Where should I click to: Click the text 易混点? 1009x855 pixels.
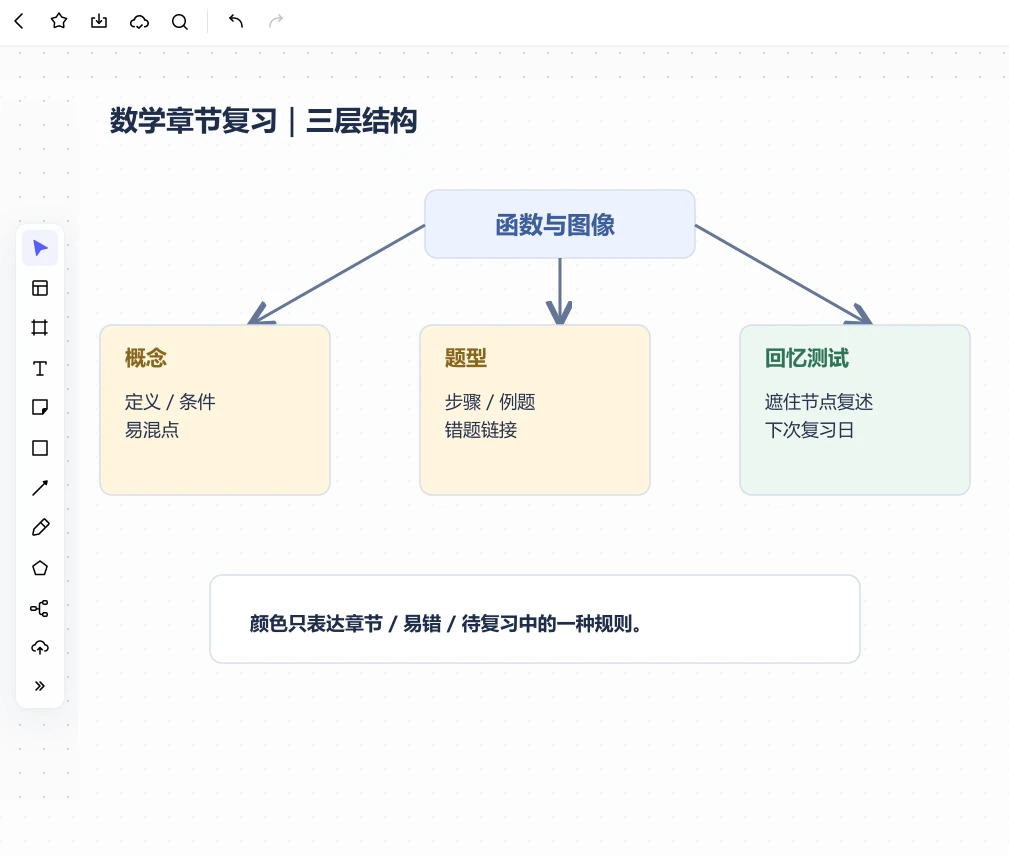pyautogui.click(x=152, y=430)
